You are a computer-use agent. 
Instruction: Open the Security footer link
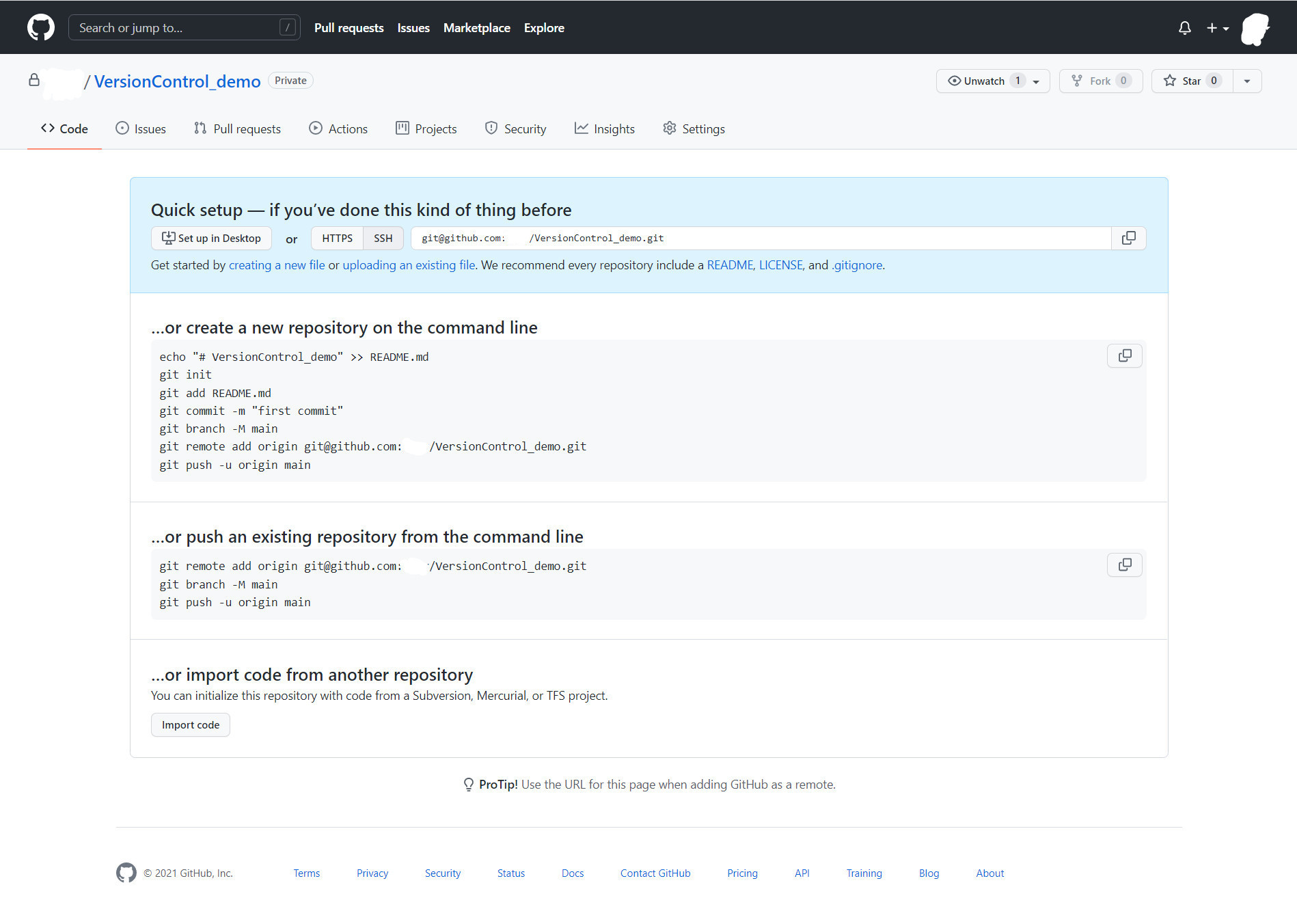pos(443,873)
